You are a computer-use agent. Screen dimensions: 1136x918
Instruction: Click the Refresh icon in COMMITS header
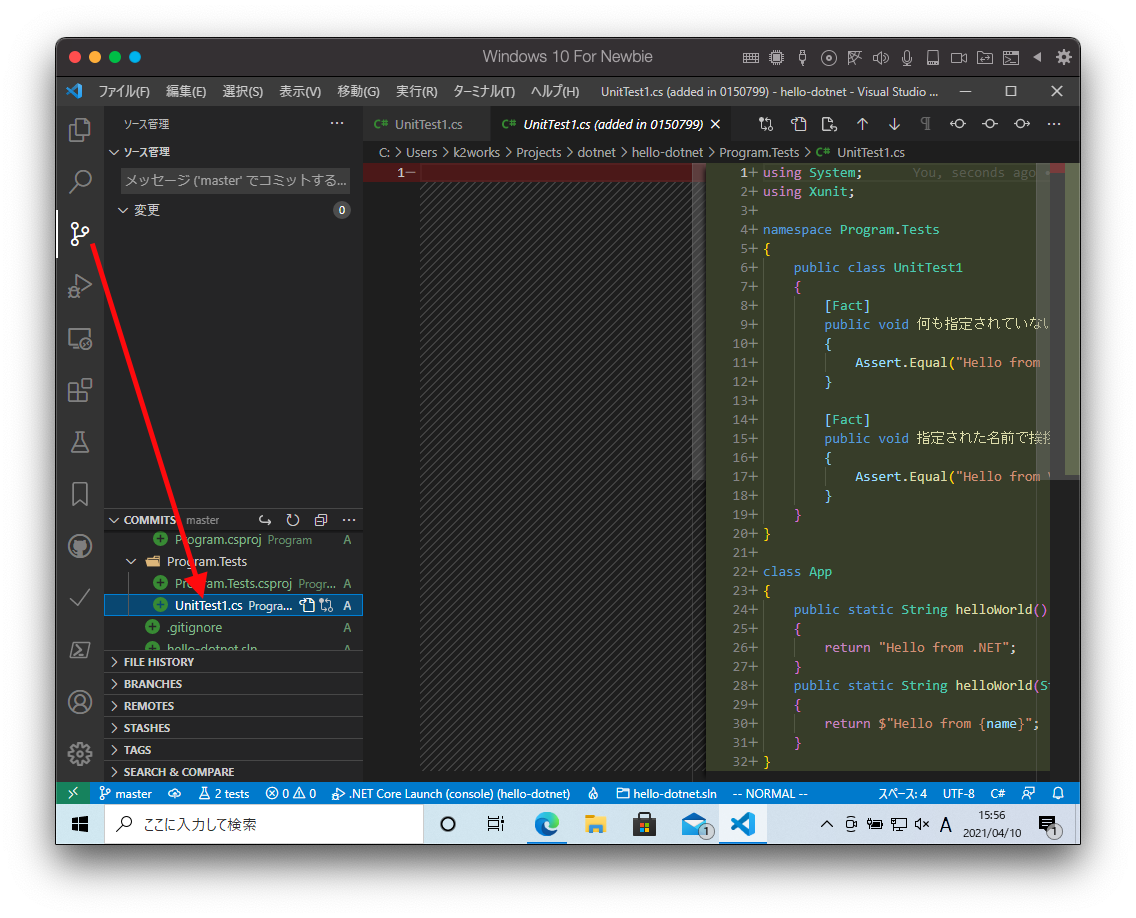[293, 520]
